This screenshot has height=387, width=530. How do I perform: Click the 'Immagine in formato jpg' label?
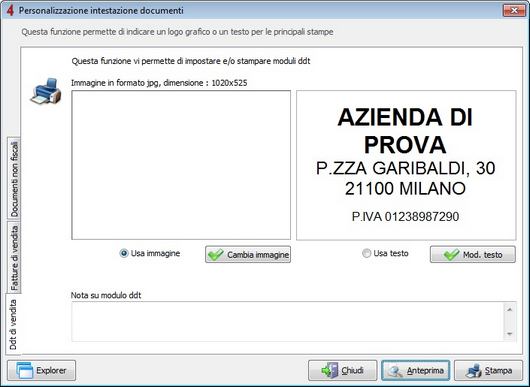159,83
